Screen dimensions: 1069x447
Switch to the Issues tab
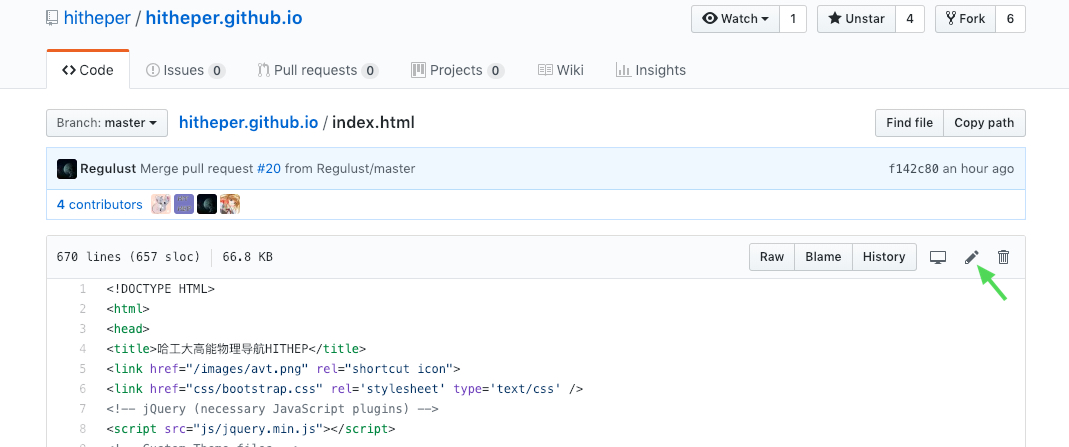(x=185, y=70)
